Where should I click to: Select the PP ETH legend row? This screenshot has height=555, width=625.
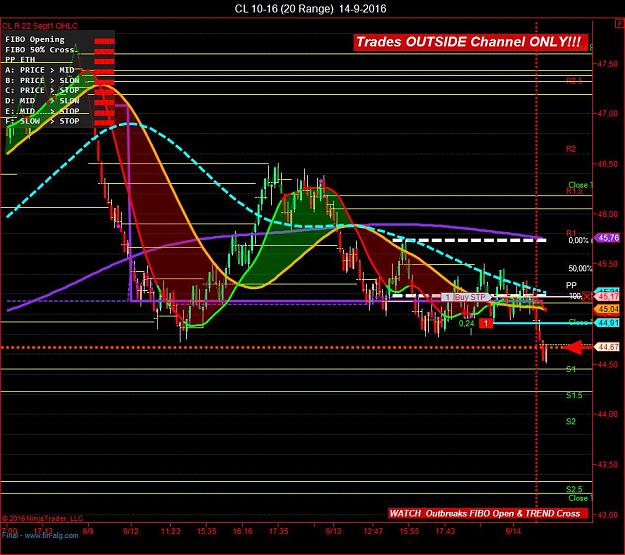[20, 59]
